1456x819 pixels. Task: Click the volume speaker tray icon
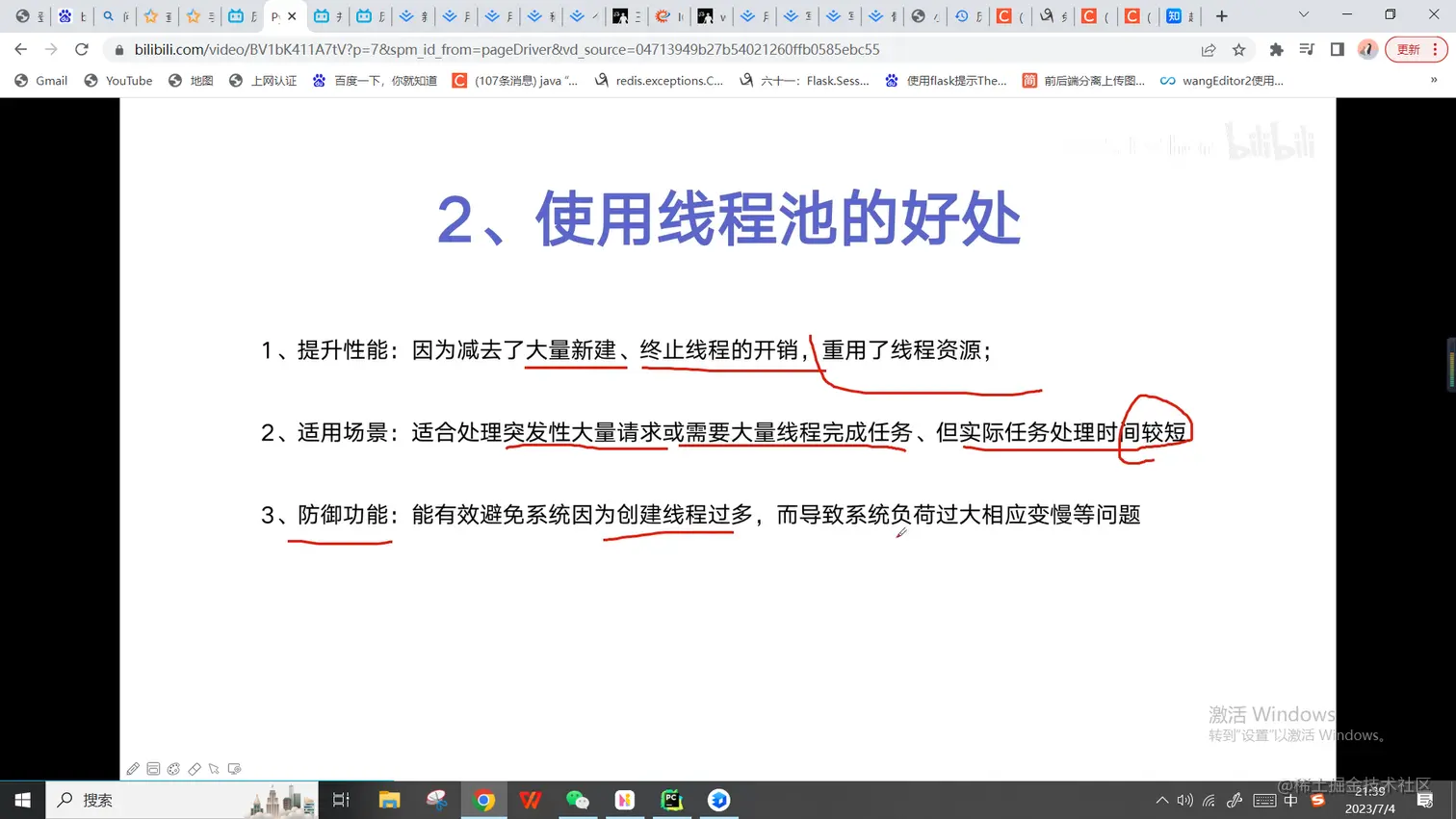1185,801
